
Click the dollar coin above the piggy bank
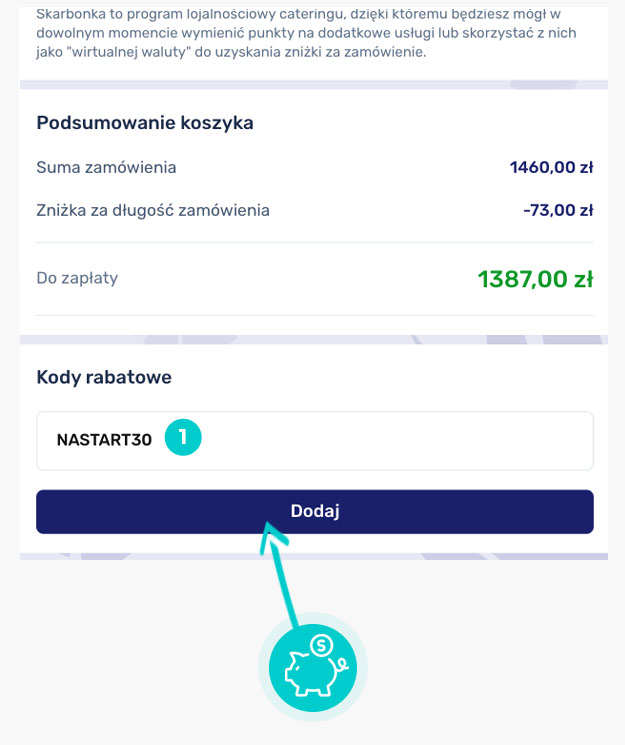322,646
